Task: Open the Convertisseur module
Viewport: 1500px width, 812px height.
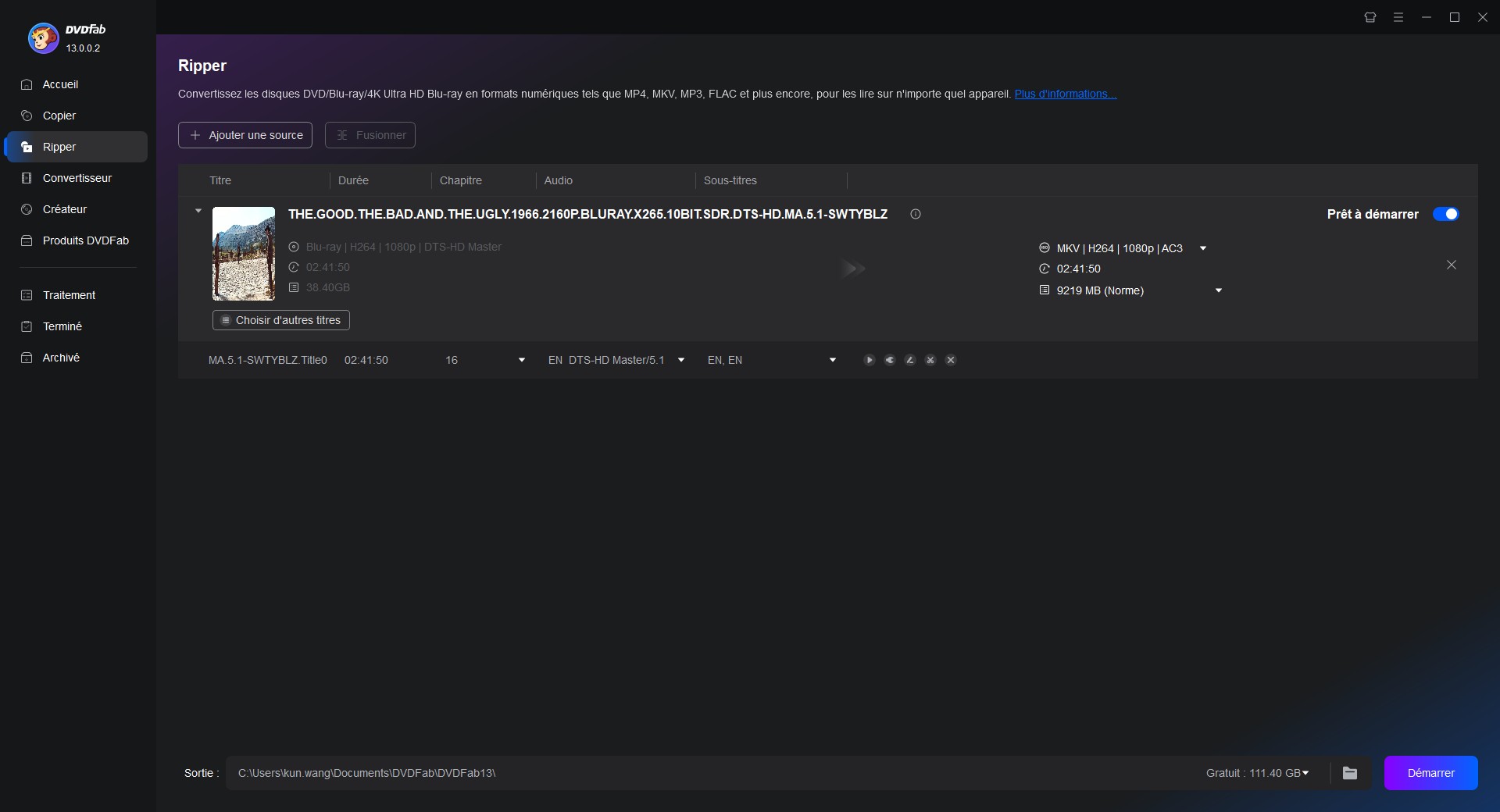Action: pos(75,178)
